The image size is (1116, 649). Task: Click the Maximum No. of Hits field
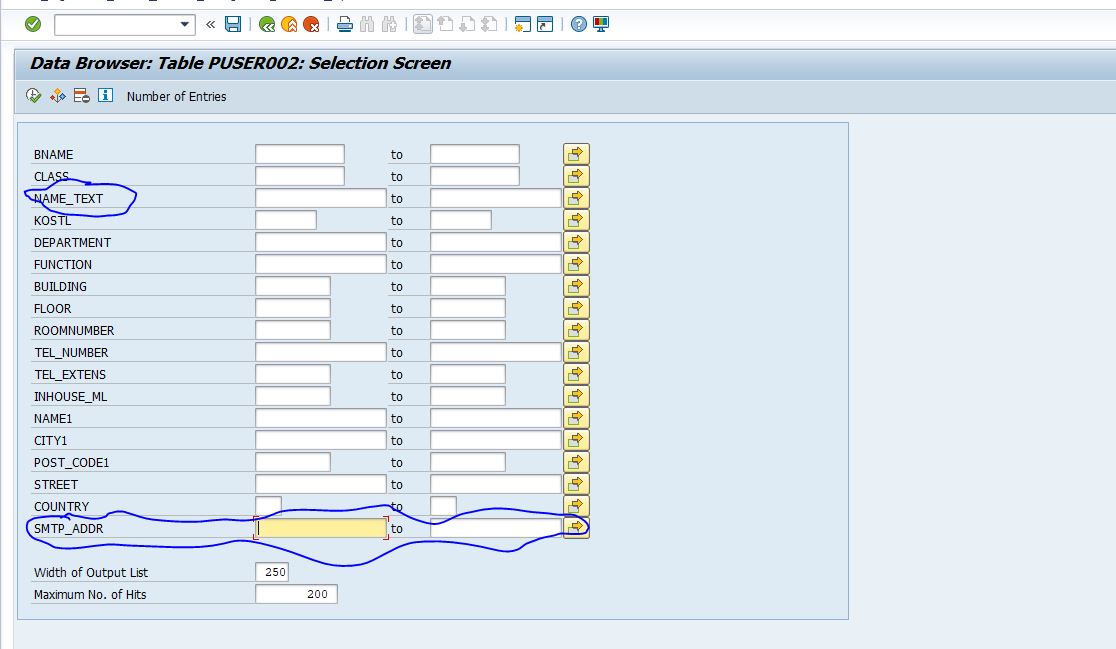pyautogui.click(x=296, y=594)
